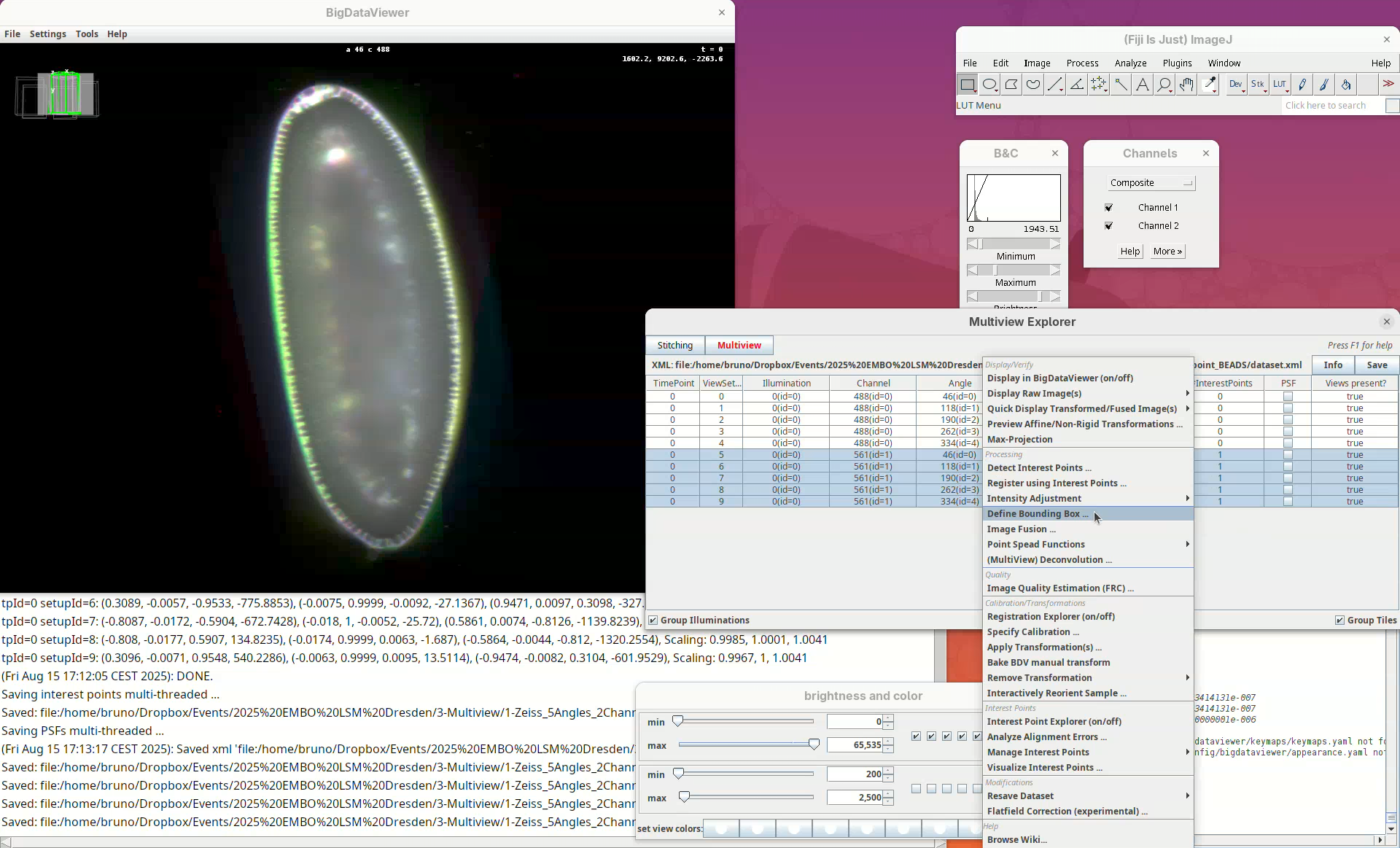This screenshot has height=848, width=1400.
Task: Select the Wand tracing tool
Action: [1121, 85]
